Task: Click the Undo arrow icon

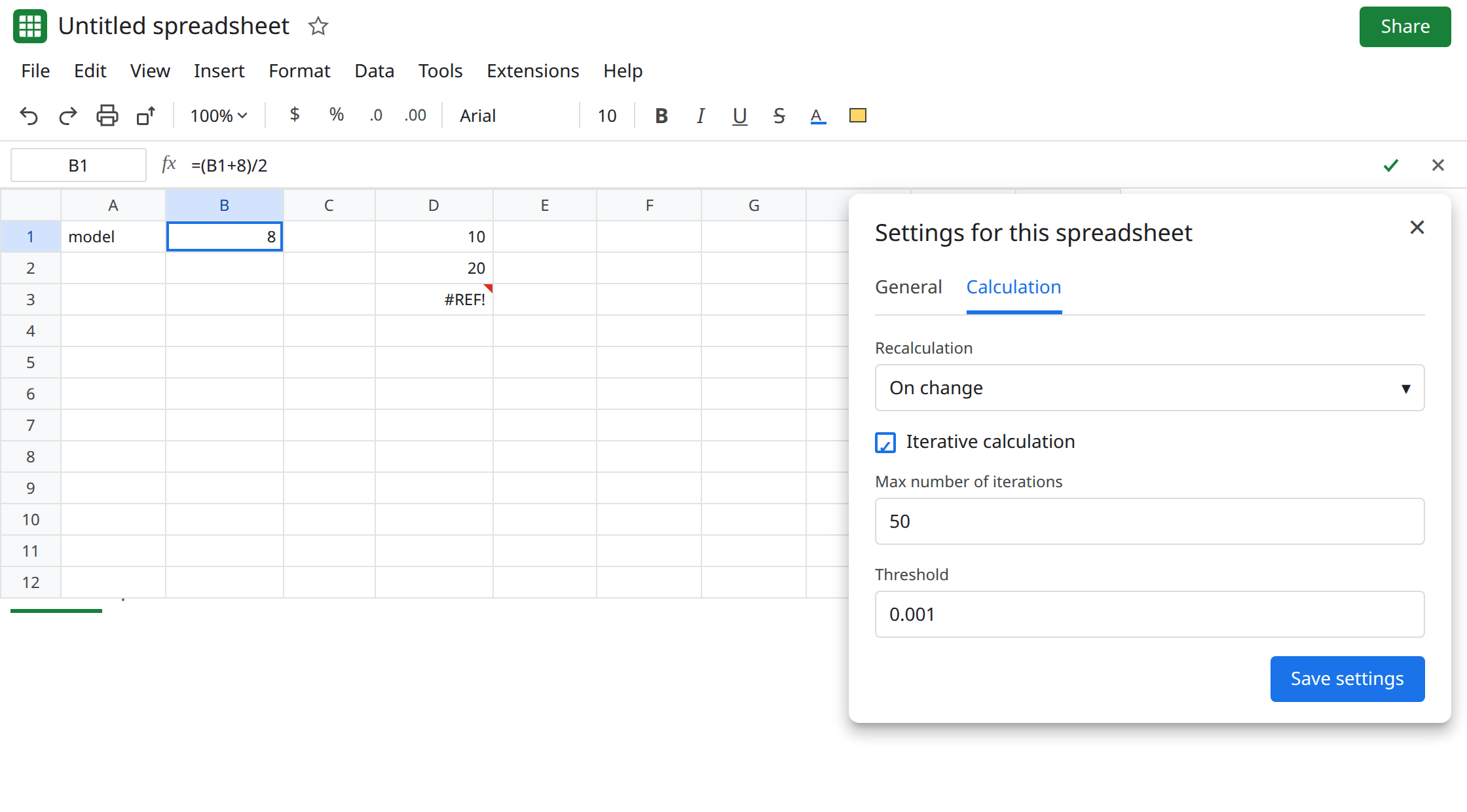Action: (29, 116)
